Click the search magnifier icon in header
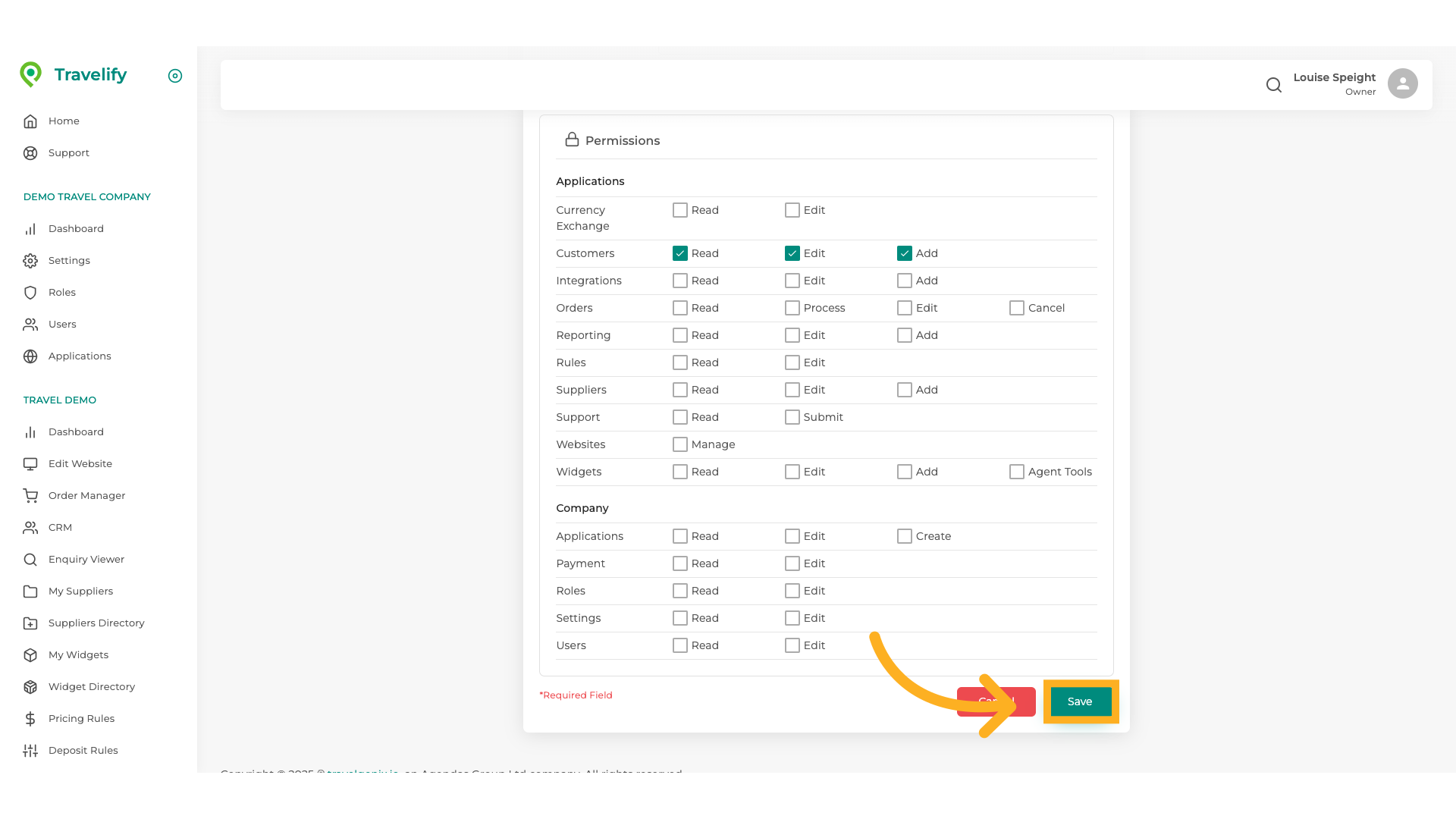1456x819 pixels. click(x=1274, y=85)
